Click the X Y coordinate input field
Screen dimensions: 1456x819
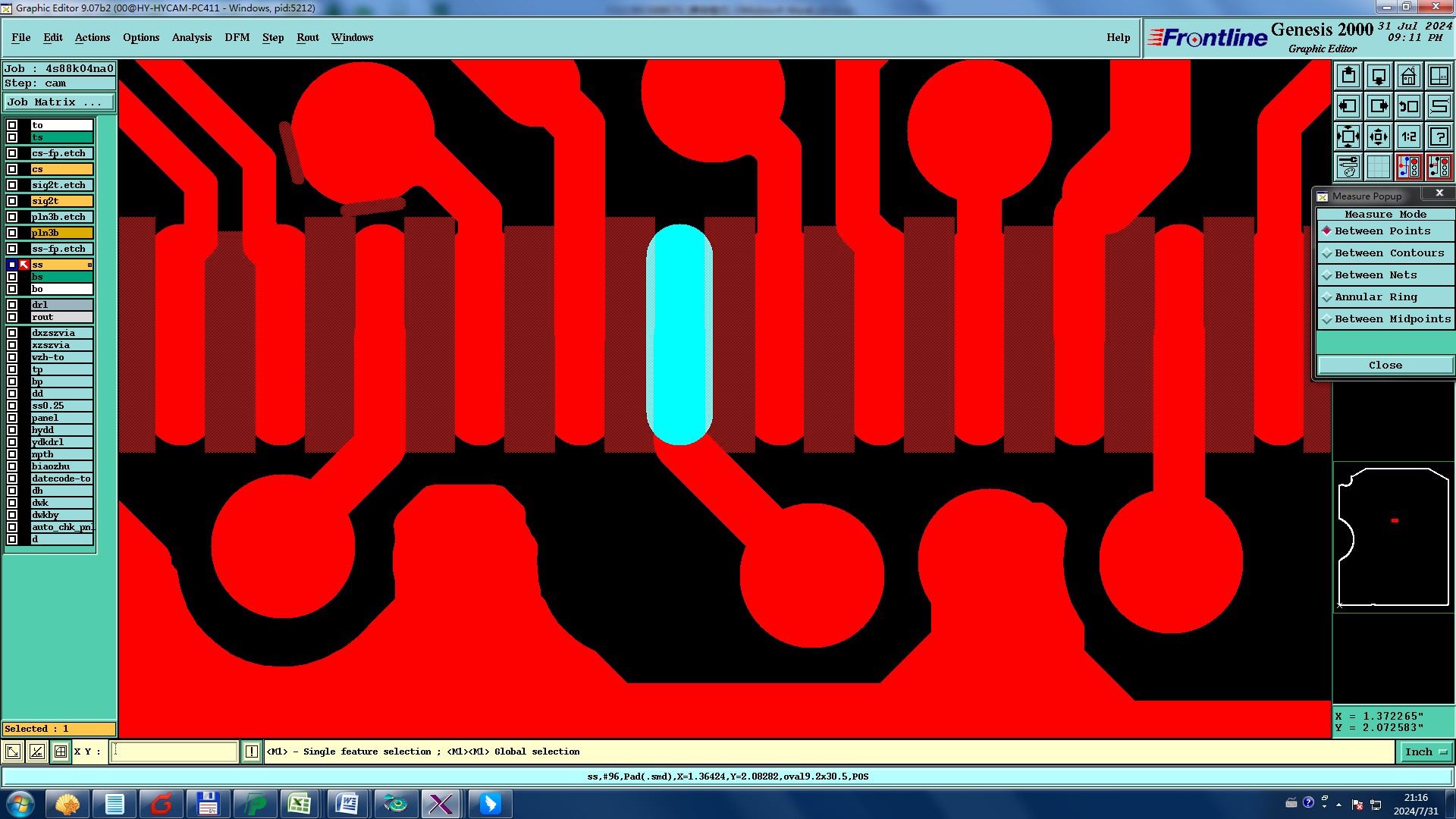(174, 752)
